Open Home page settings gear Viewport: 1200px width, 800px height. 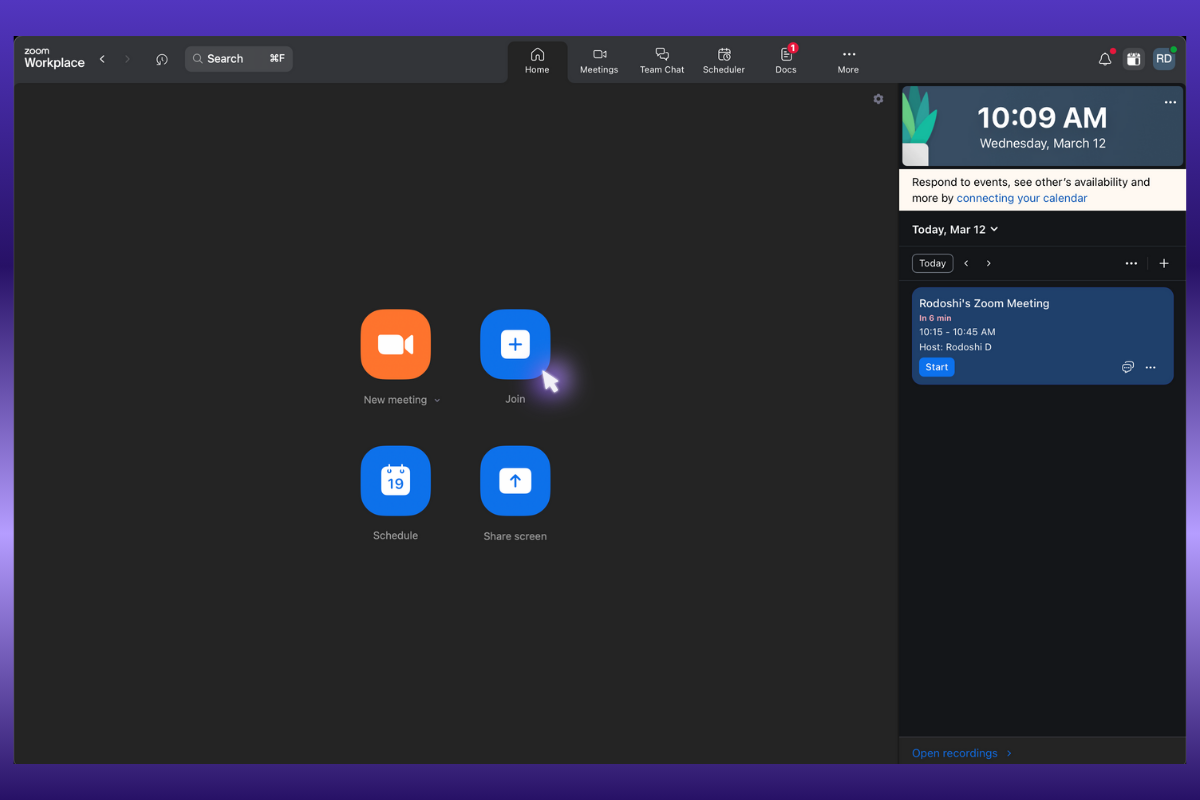tap(878, 99)
